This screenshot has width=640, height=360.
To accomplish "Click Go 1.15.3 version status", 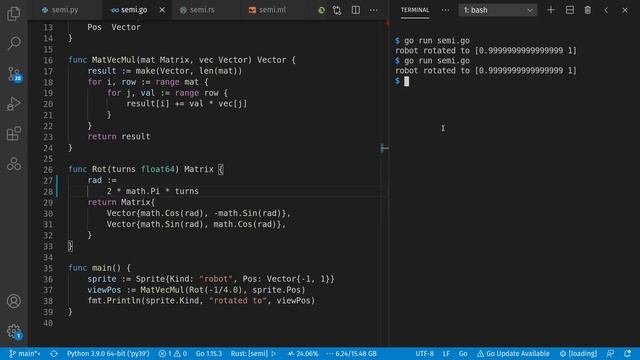I will pos(209,353).
